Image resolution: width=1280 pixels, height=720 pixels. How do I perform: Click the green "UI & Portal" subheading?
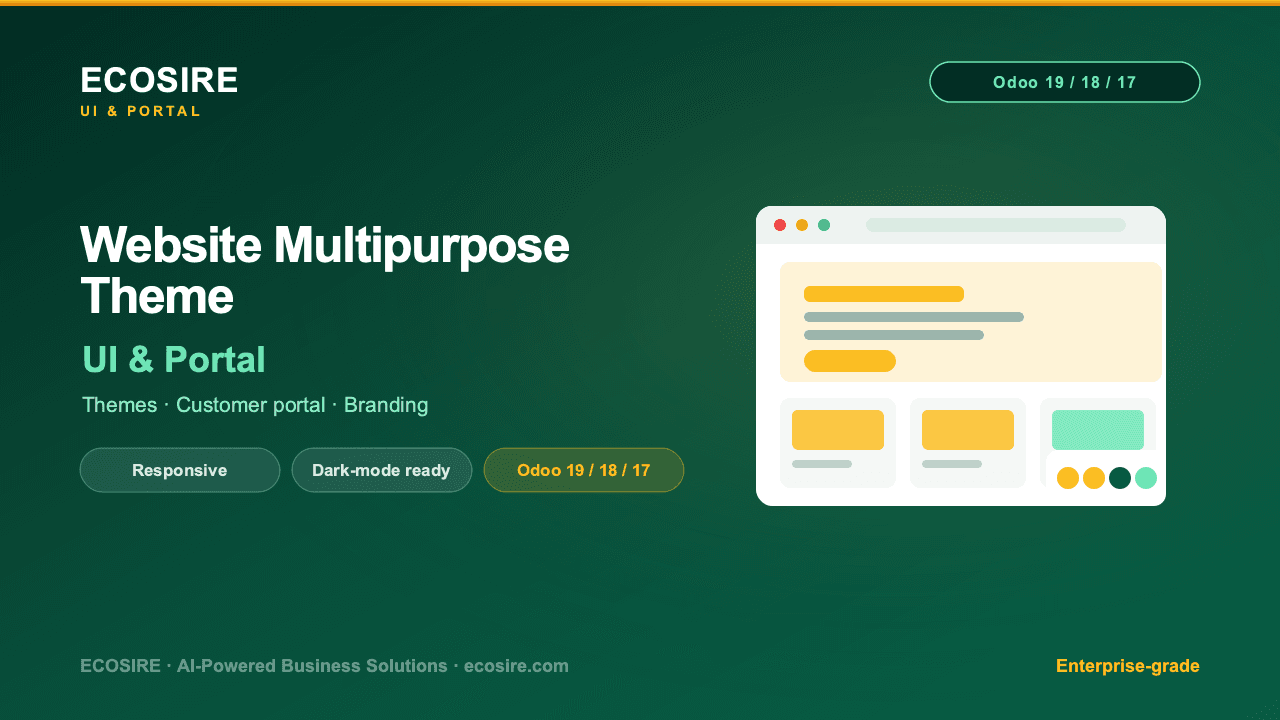[174, 360]
